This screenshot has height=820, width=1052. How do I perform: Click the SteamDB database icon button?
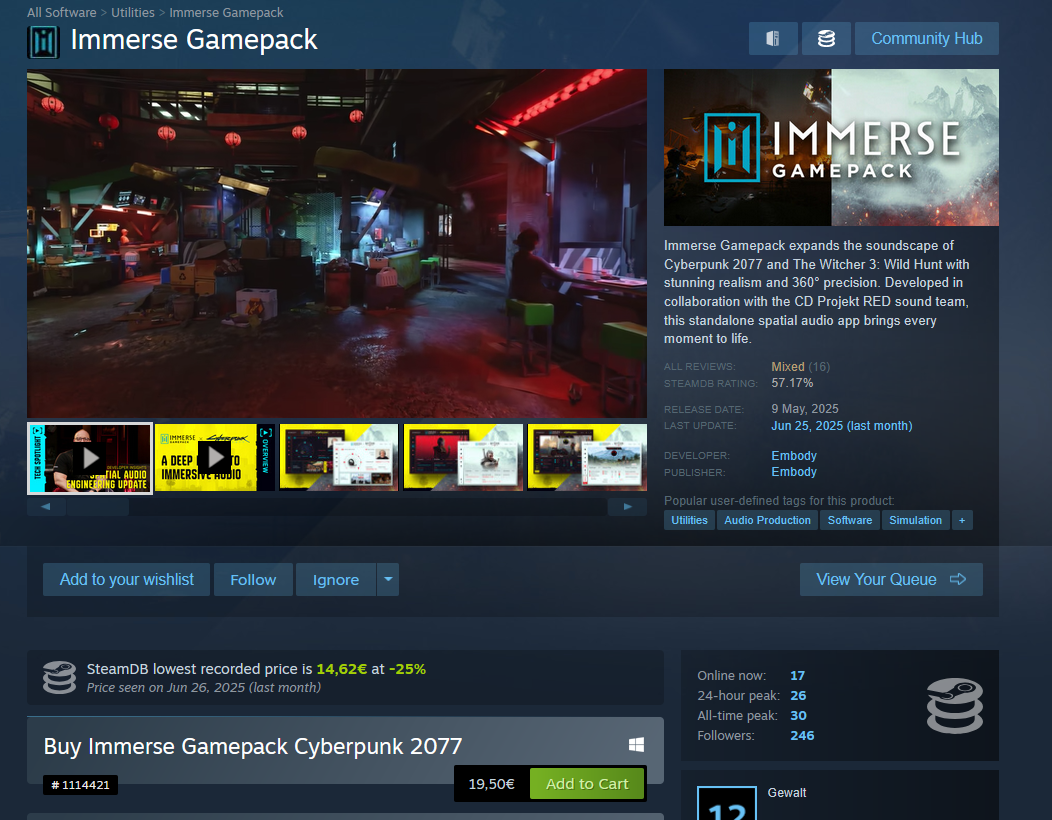point(826,39)
